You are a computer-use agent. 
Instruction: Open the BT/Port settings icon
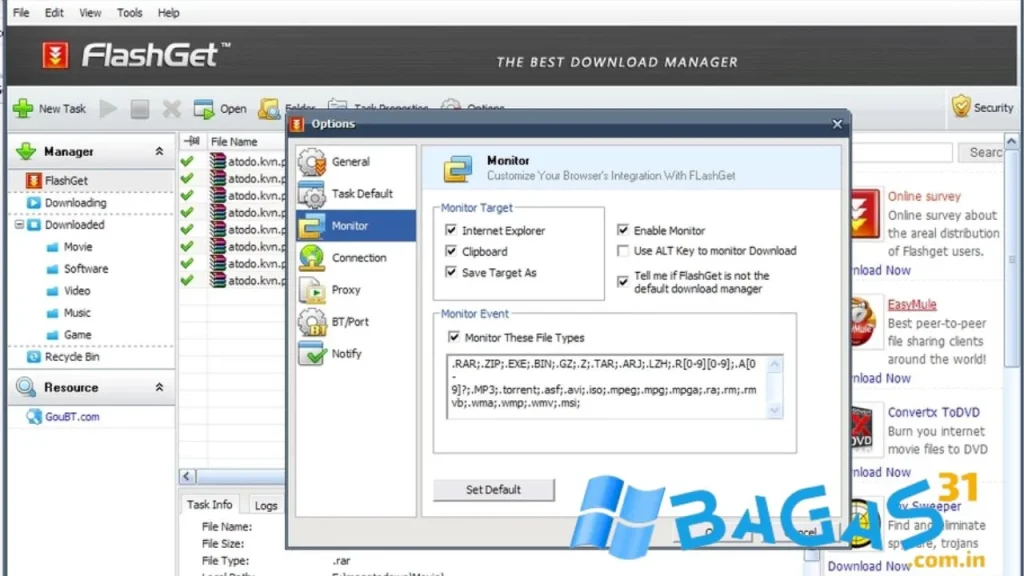tap(312, 322)
